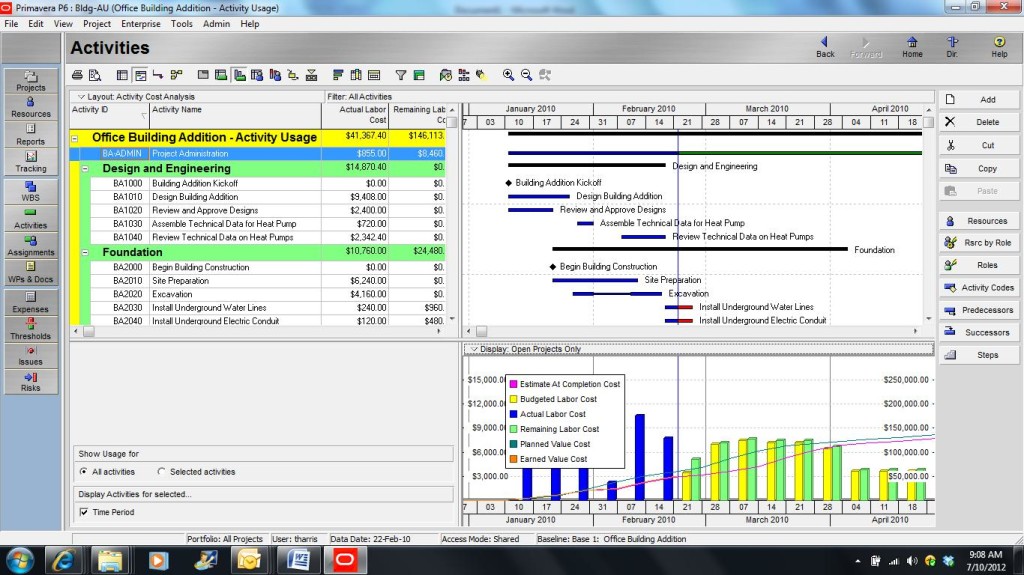Open the File menu
The height and width of the screenshot is (575, 1024).
[x=11, y=24]
